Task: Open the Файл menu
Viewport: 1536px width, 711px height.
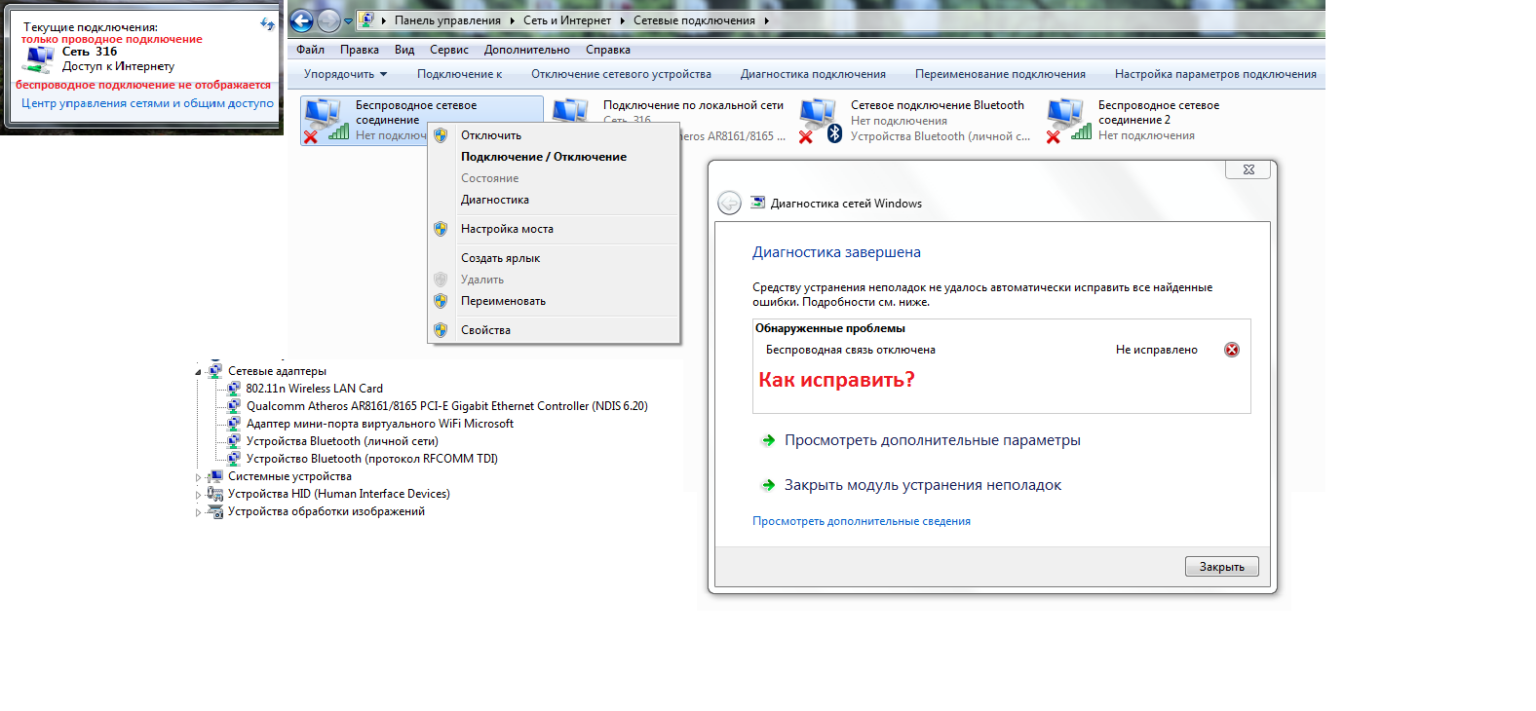Action: (310, 50)
